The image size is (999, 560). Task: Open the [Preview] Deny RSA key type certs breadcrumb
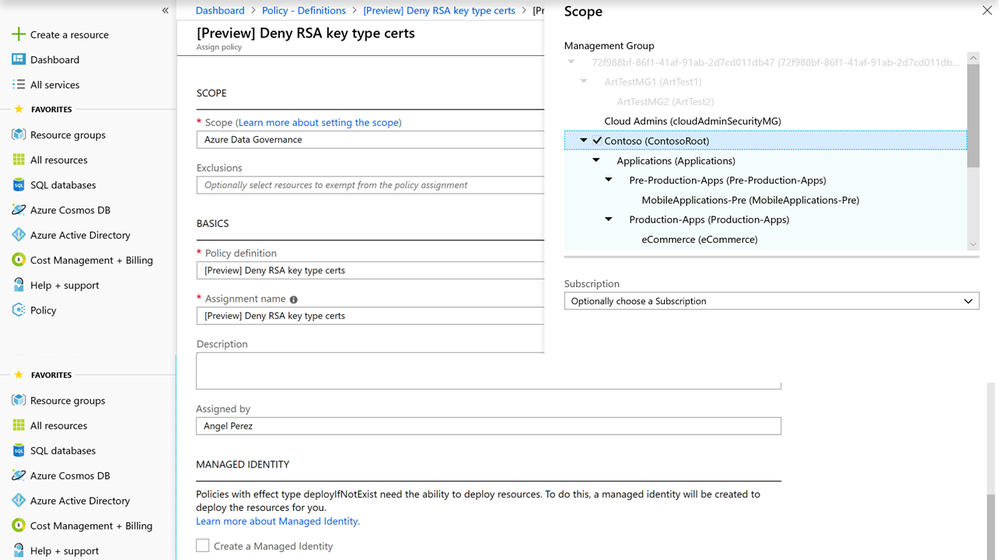(x=439, y=10)
